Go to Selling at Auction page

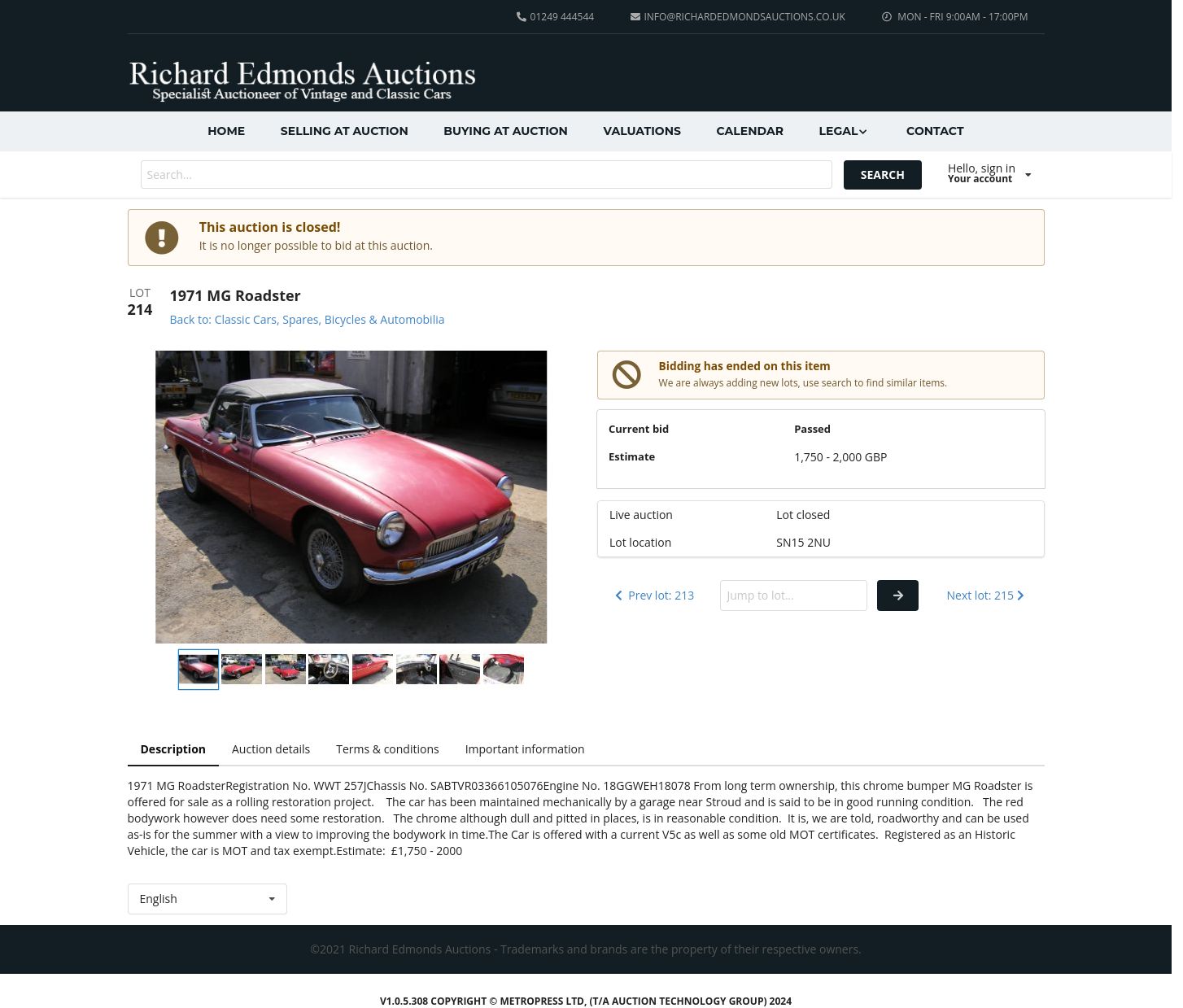(344, 131)
